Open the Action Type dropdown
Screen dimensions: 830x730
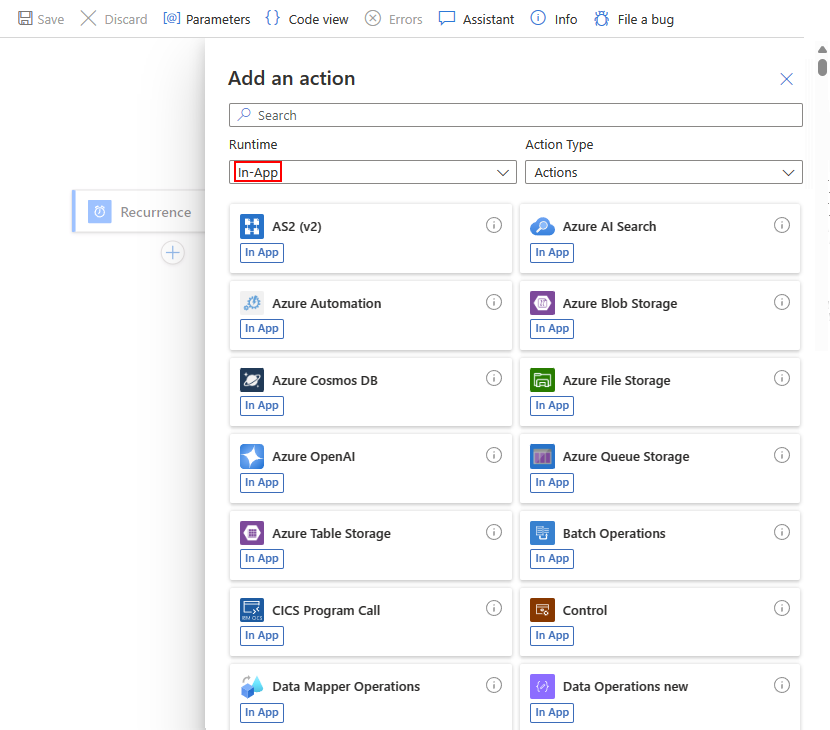pos(663,173)
